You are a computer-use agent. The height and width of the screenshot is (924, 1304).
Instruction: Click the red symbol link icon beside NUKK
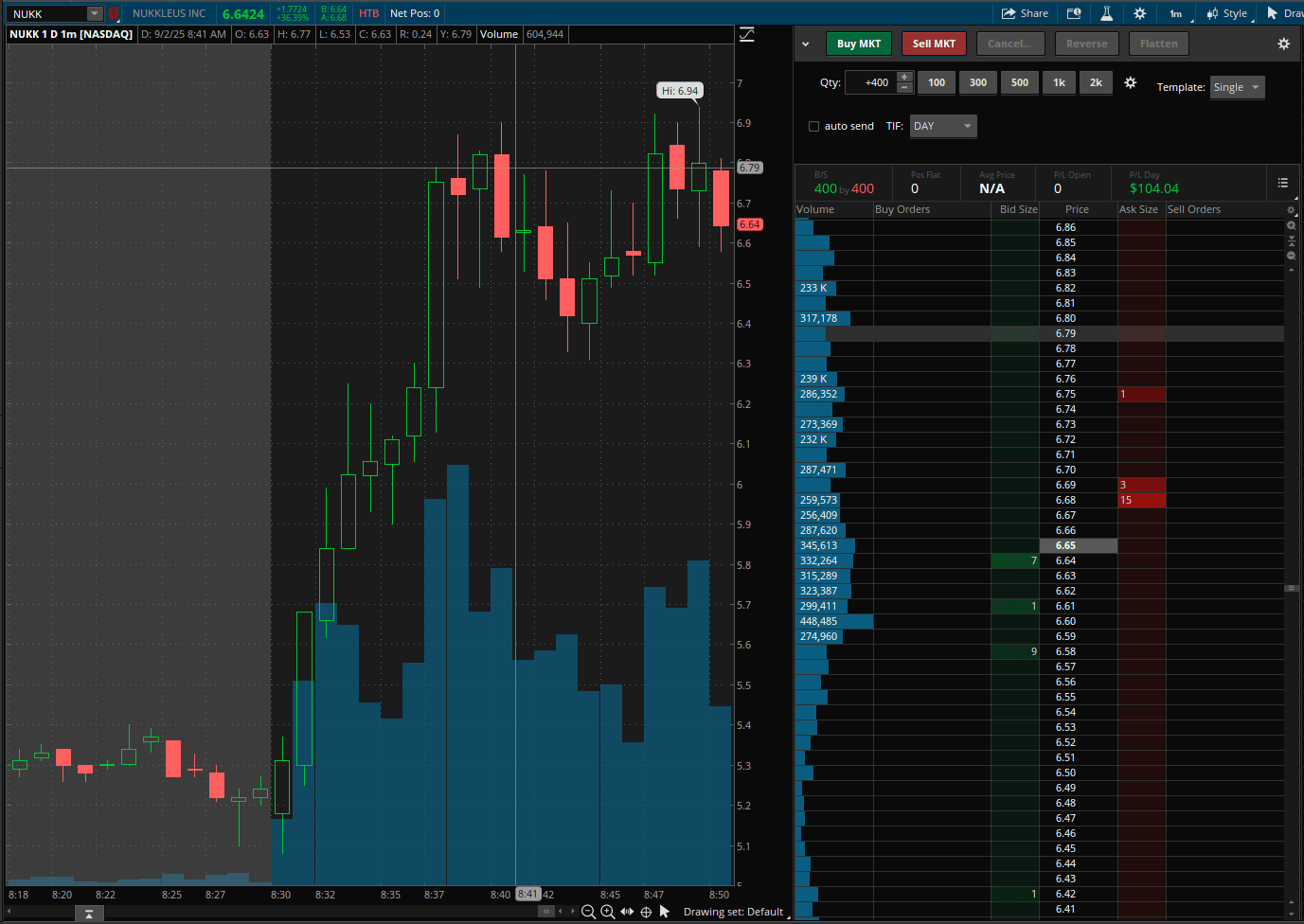[114, 13]
